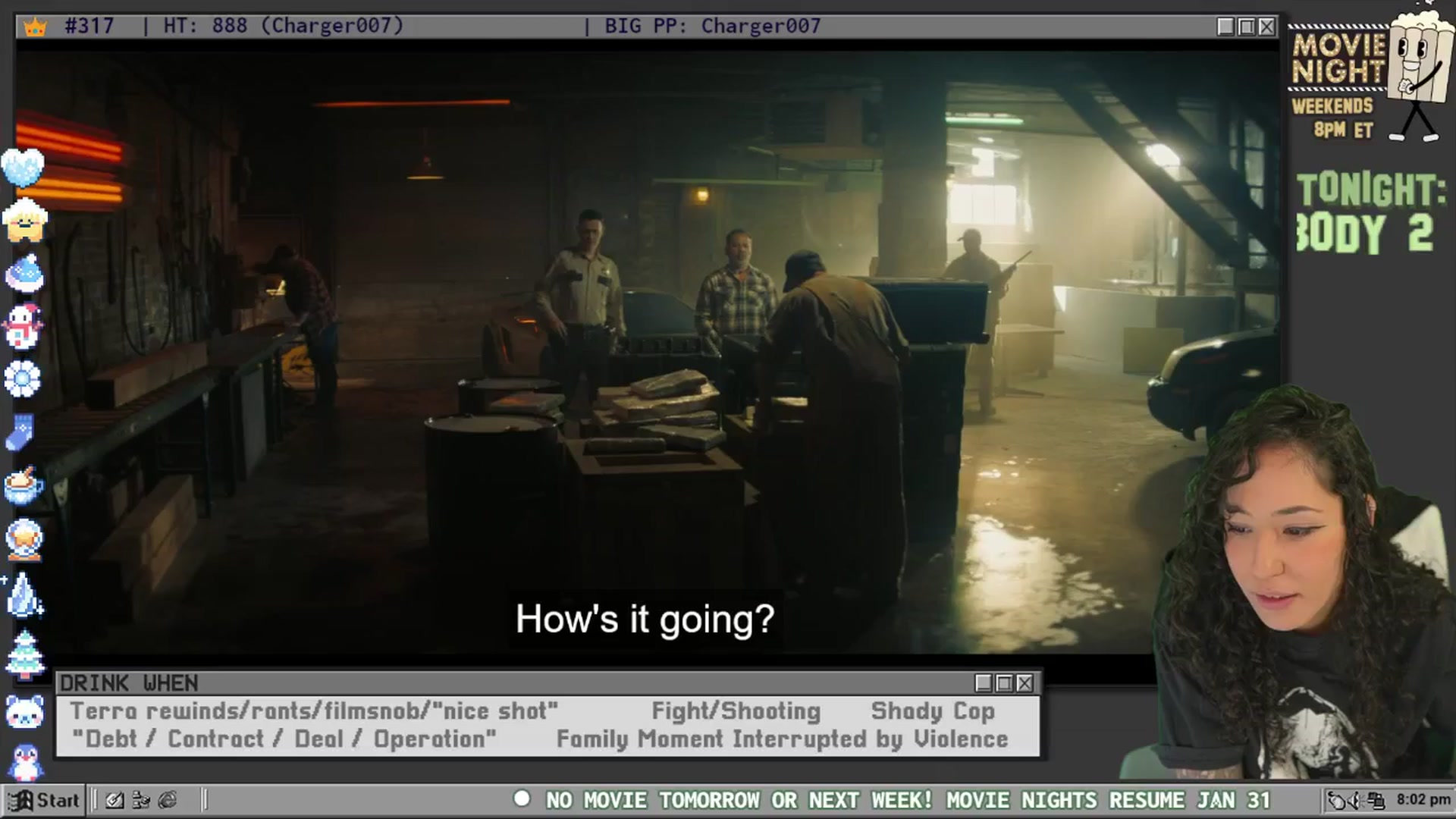Click the 'WEEKENDS 8PM ET' schedule text

coord(1333,118)
